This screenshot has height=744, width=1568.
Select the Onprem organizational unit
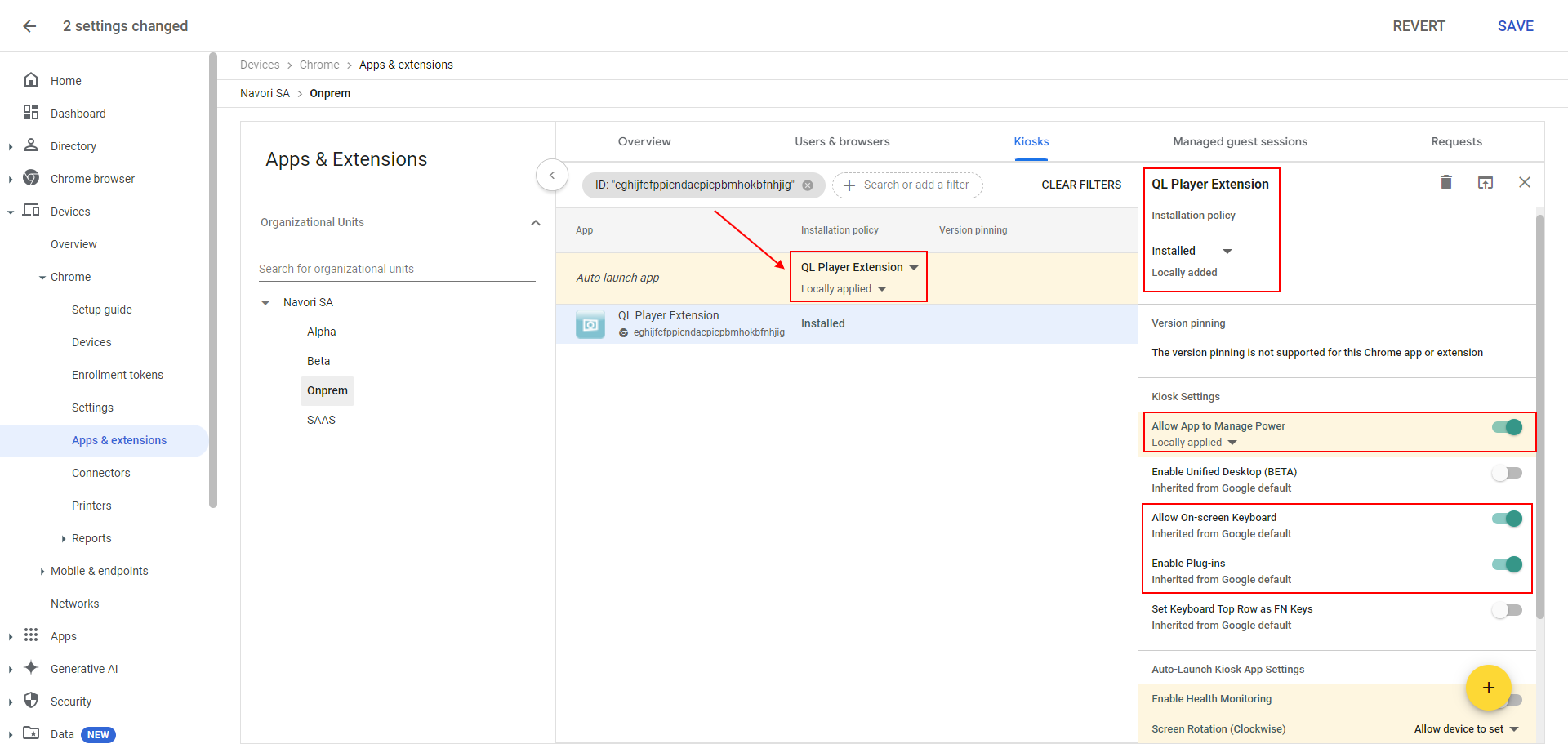[327, 390]
